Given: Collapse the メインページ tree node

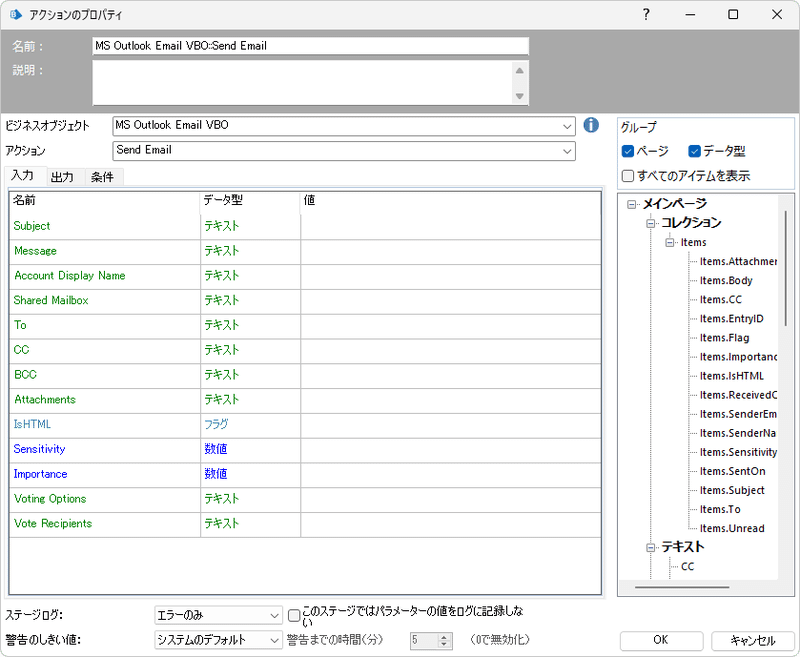Looking at the screenshot, I should pyautogui.click(x=632, y=205).
